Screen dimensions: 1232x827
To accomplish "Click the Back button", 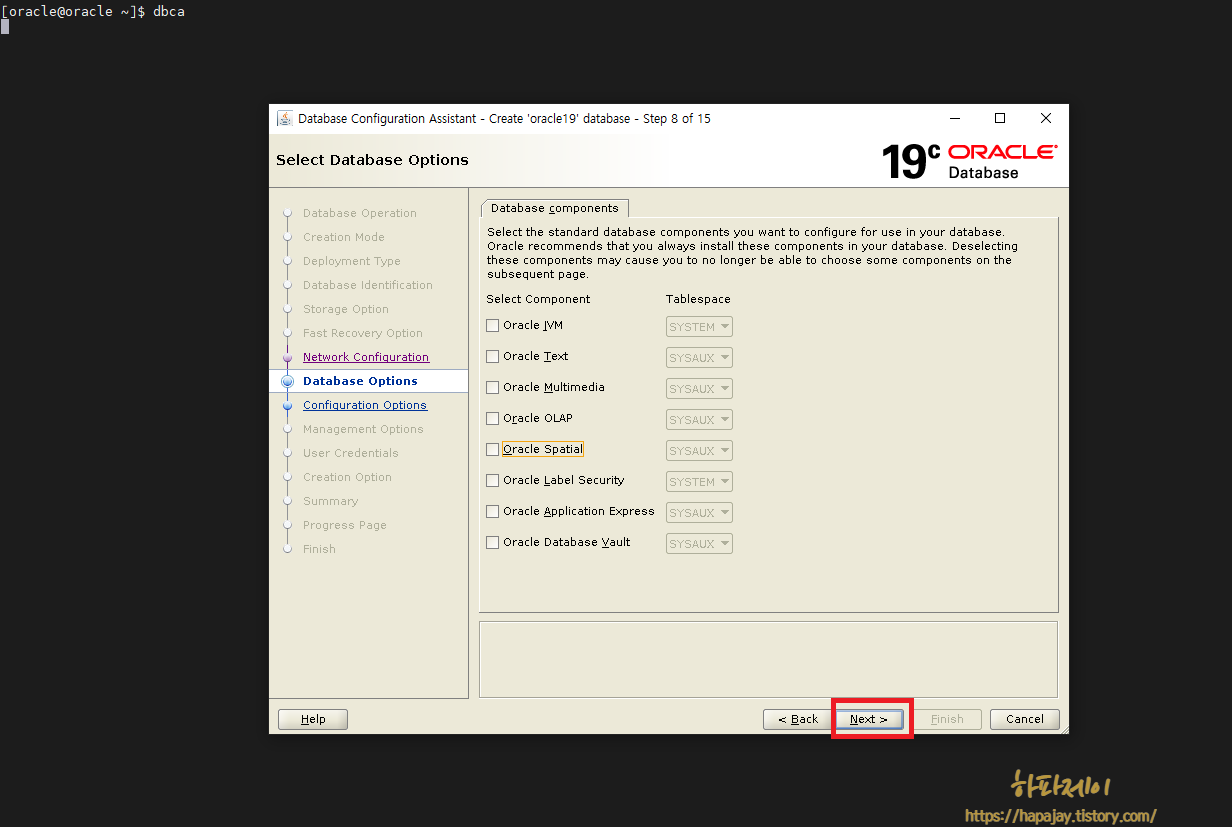I will coord(797,719).
